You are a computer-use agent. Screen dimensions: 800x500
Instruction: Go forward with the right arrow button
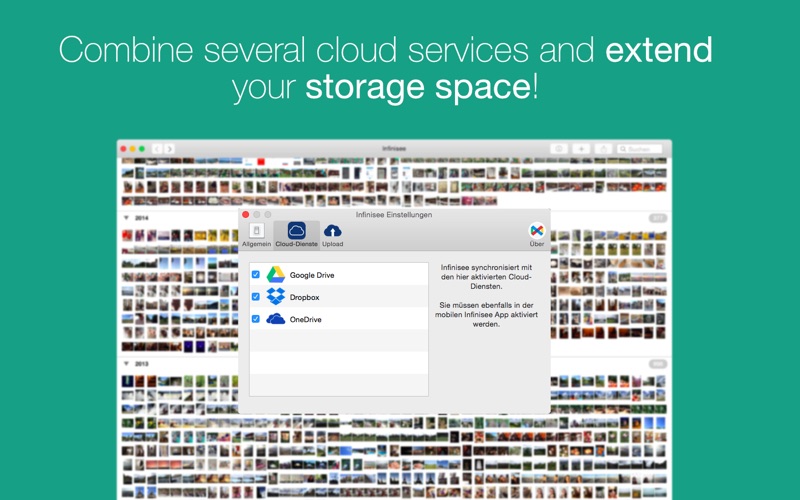(169, 149)
